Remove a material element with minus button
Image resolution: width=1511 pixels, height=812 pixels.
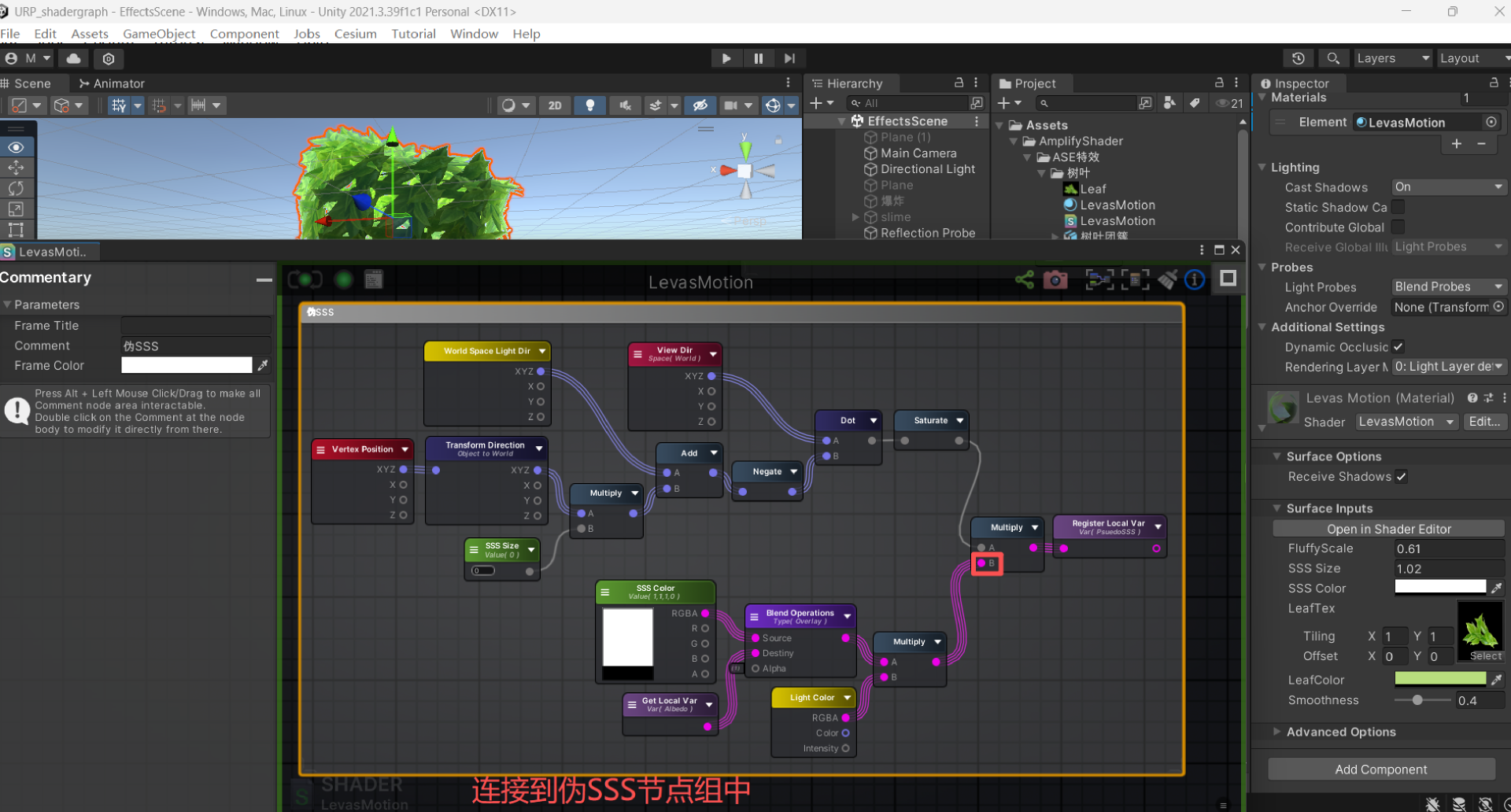point(1481,143)
